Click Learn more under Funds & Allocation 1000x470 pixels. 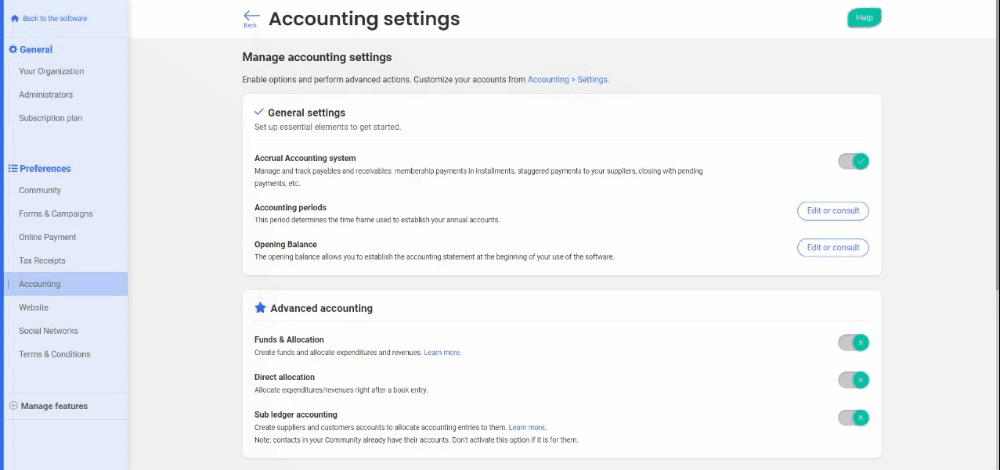(x=442, y=352)
